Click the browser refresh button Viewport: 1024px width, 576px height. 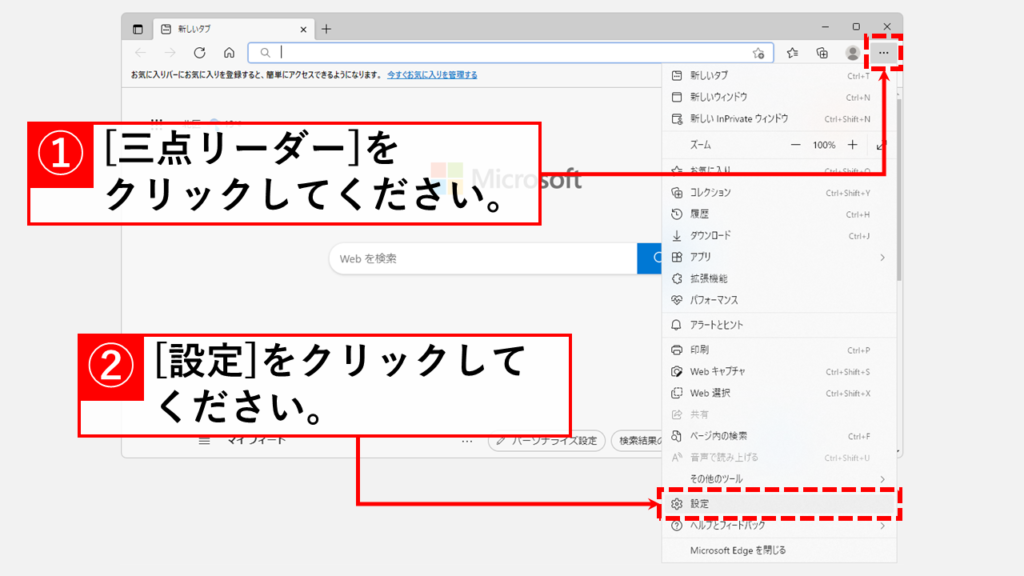click(x=200, y=53)
